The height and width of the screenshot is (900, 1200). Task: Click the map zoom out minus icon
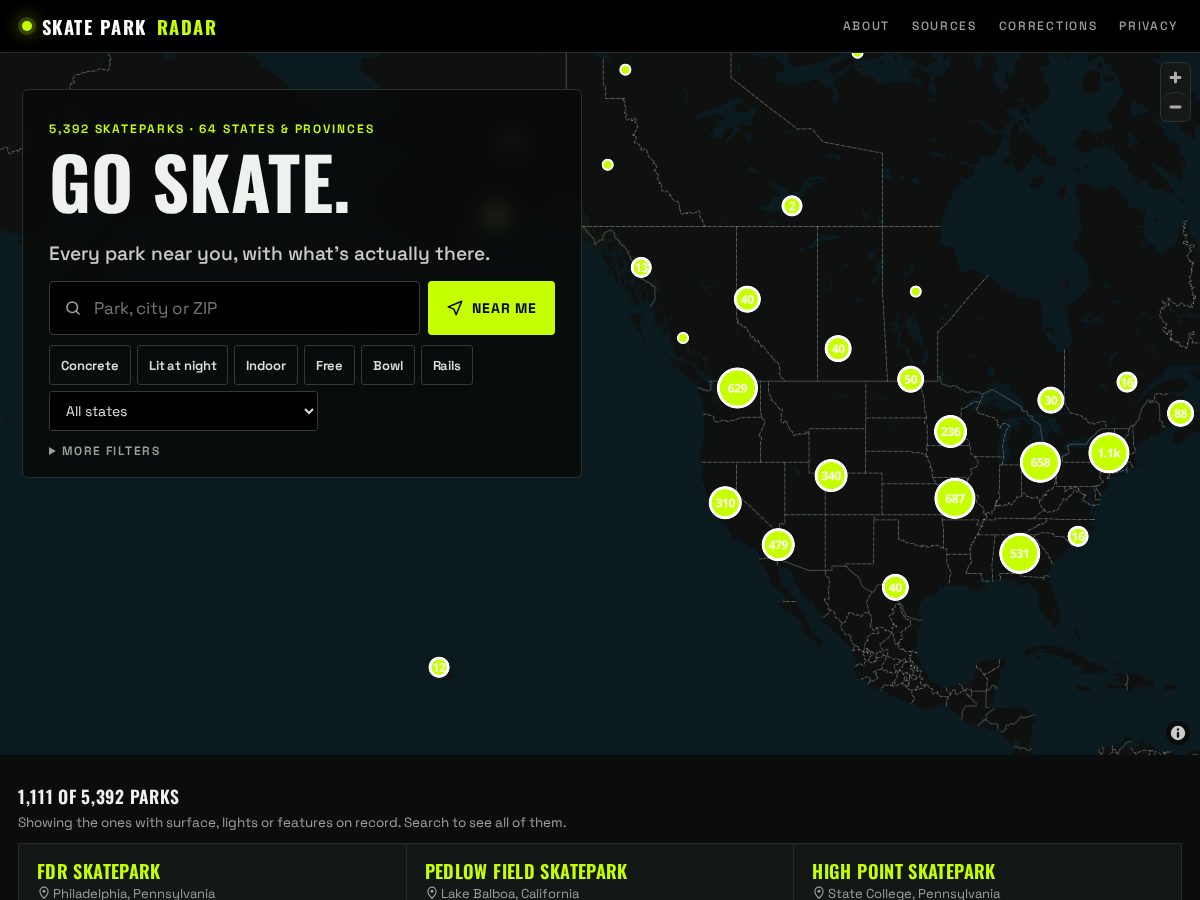tap(1175, 107)
